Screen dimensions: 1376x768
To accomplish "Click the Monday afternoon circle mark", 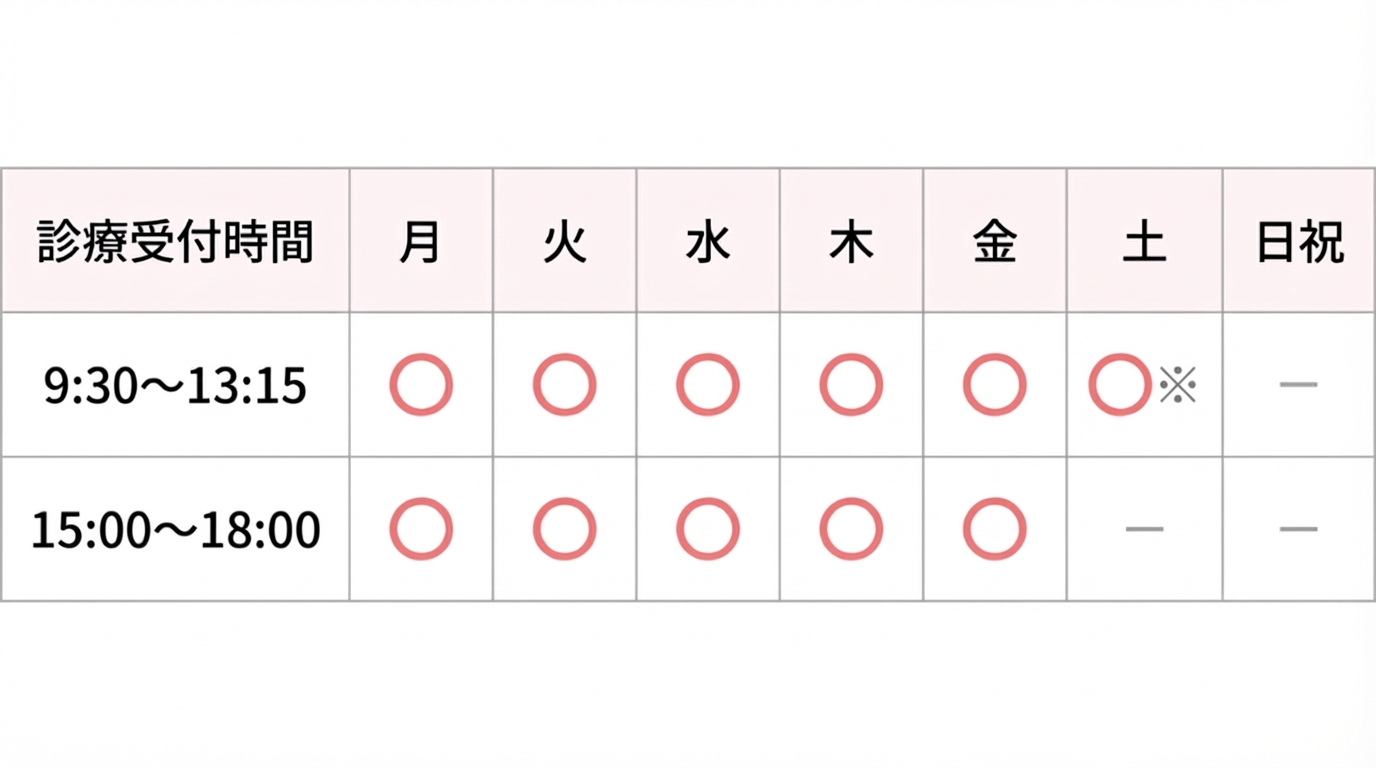I will pos(421,529).
